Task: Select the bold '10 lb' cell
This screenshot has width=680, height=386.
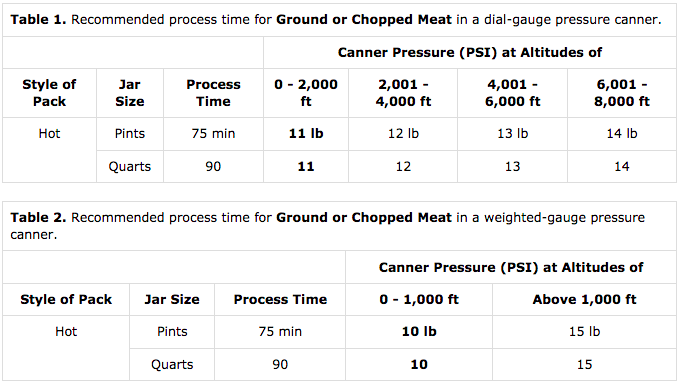Action: [x=419, y=332]
